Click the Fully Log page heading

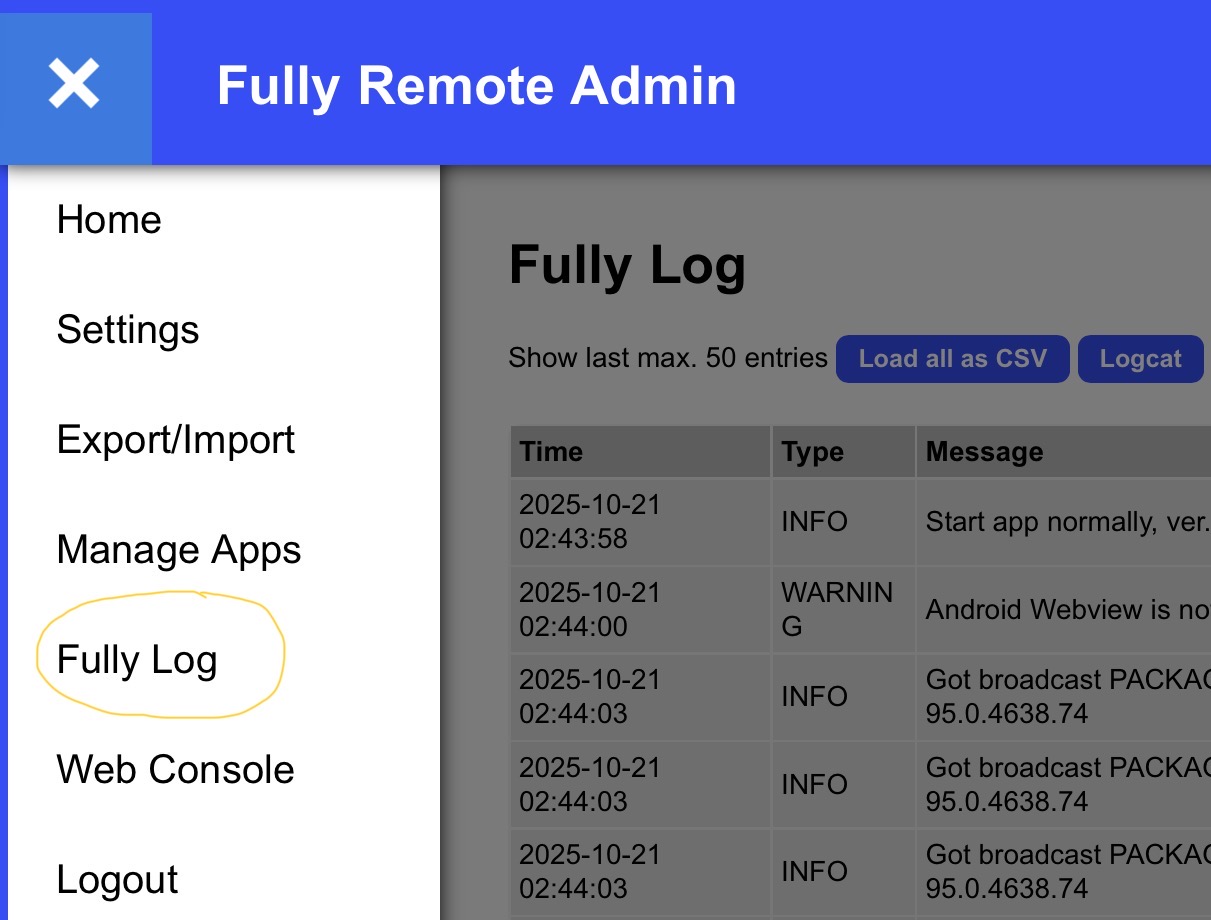627,266
